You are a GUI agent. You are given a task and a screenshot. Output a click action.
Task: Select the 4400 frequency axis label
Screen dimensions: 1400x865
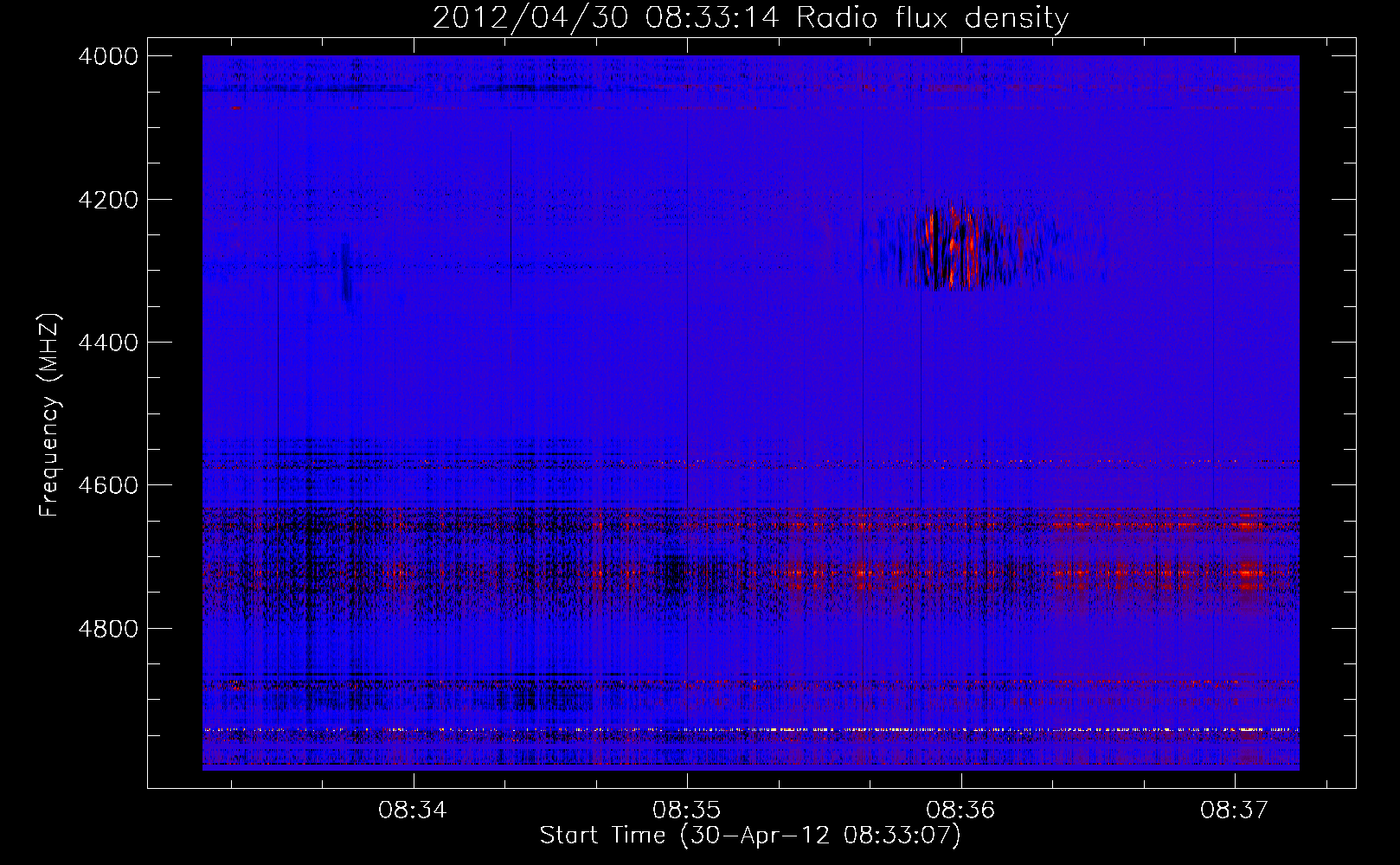pos(108,343)
